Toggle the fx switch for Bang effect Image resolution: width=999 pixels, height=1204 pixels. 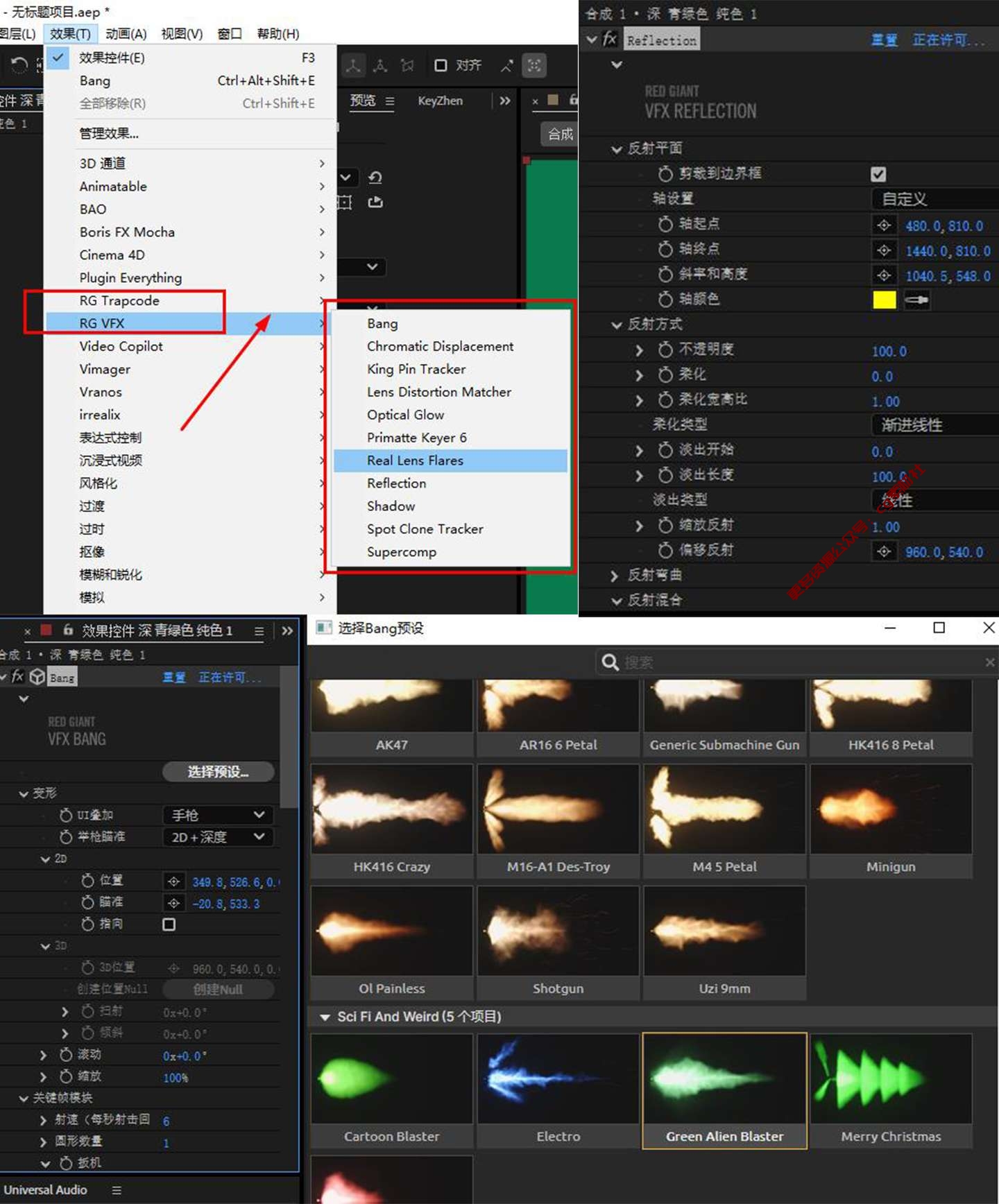(x=18, y=676)
